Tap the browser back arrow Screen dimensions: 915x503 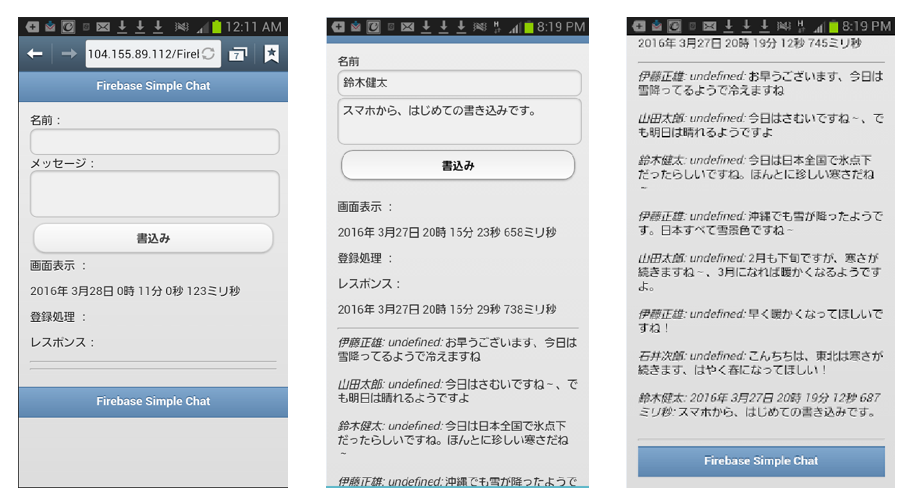pyautogui.click(x=35, y=54)
